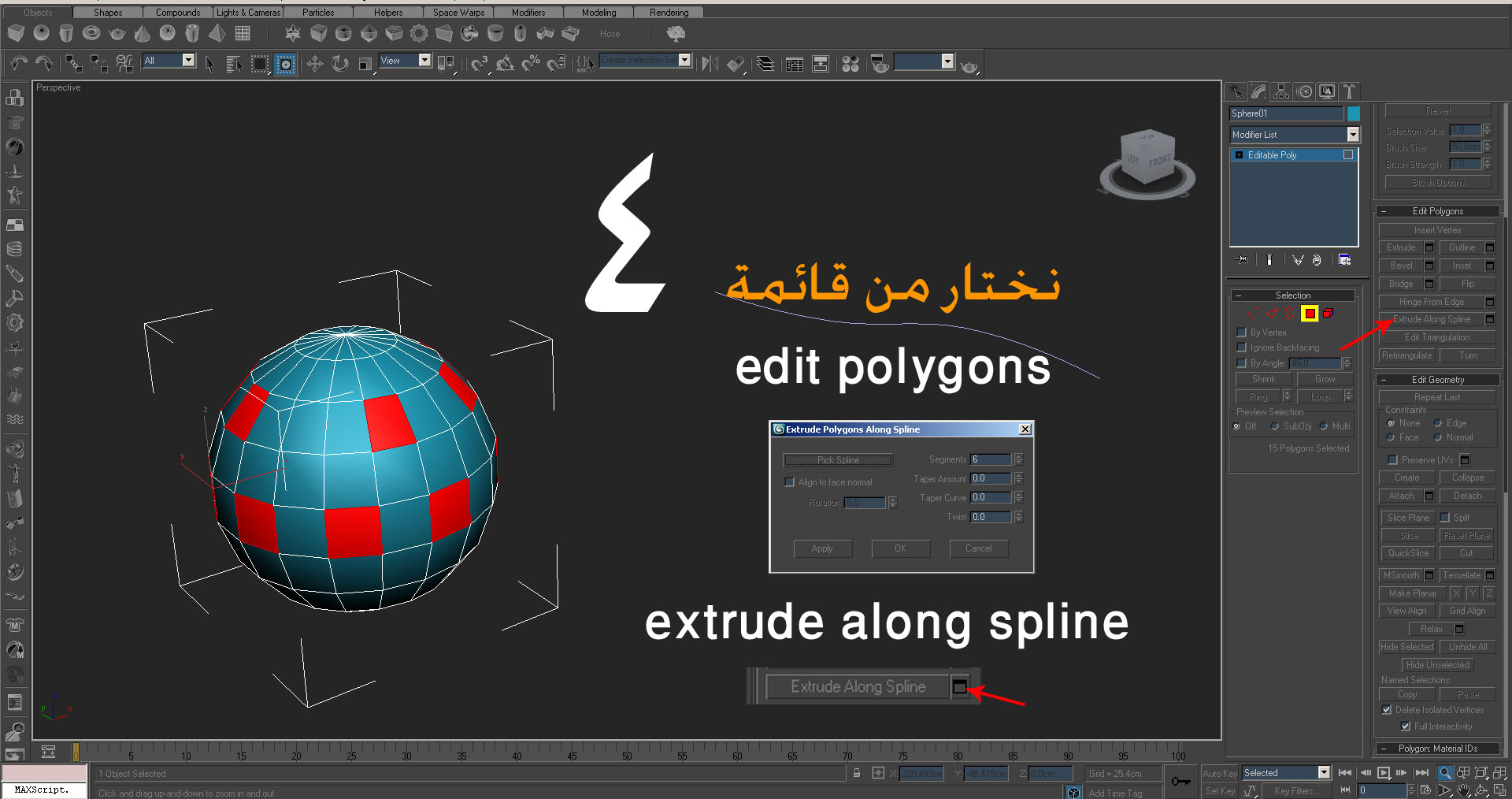Create a Teapot from the Objects shelf
The width and height of the screenshot is (1512, 799).
tap(117, 34)
